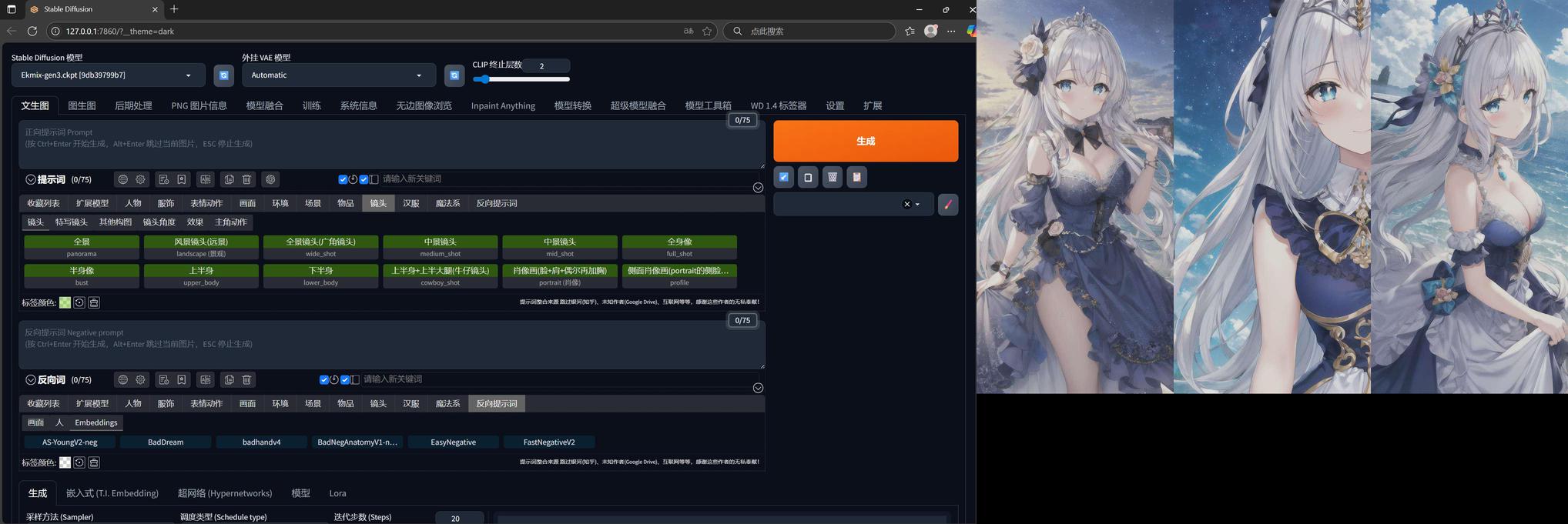Click the gear icon in the negative prompt toolbar
This screenshot has height=524, width=1568.
click(140, 379)
